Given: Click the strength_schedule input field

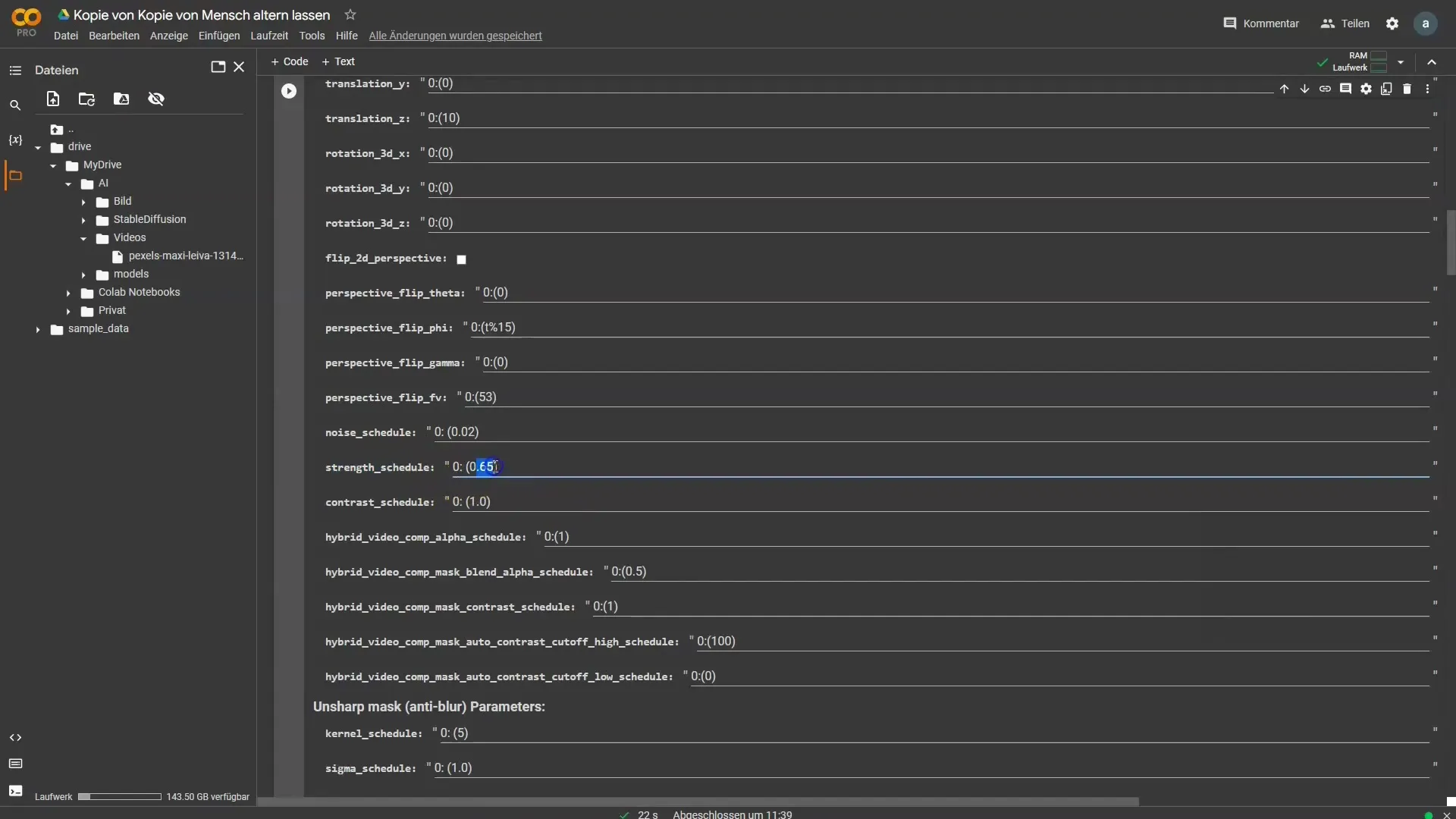Looking at the screenshot, I should pyautogui.click(x=940, y=467).
